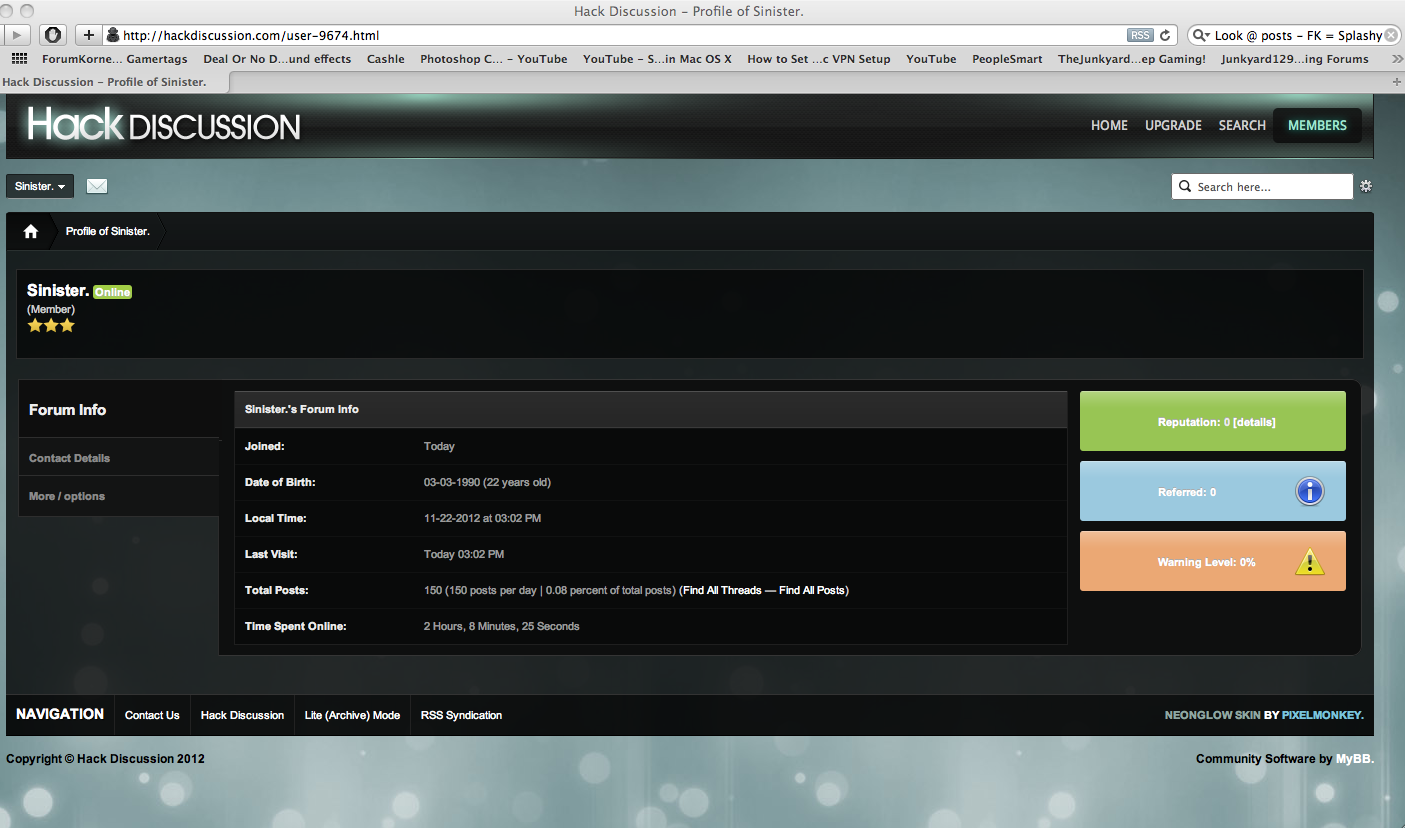The width and height of the screenshot is (1405, 828).
Task: Add a bookmark with the plus button
Action: (x=89, y=35)
